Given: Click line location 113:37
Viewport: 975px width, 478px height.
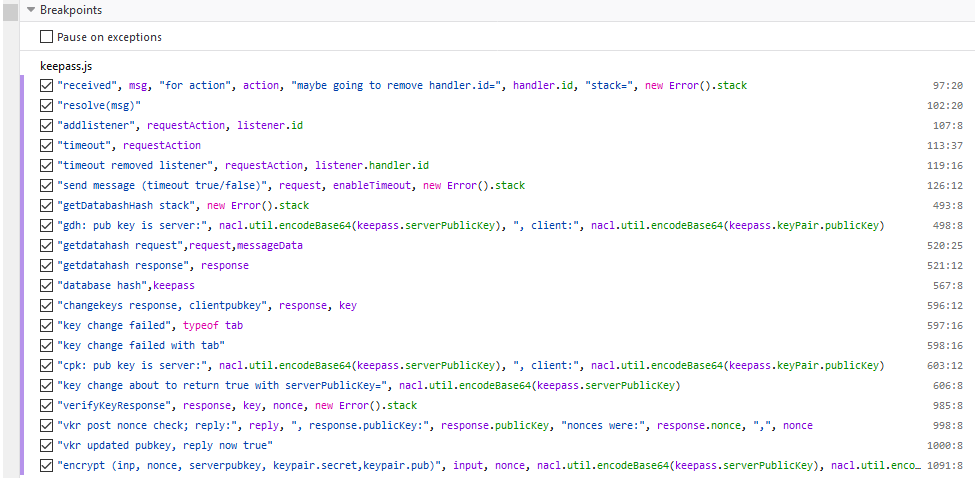Looking at the screenshot, I should (945, 145).
